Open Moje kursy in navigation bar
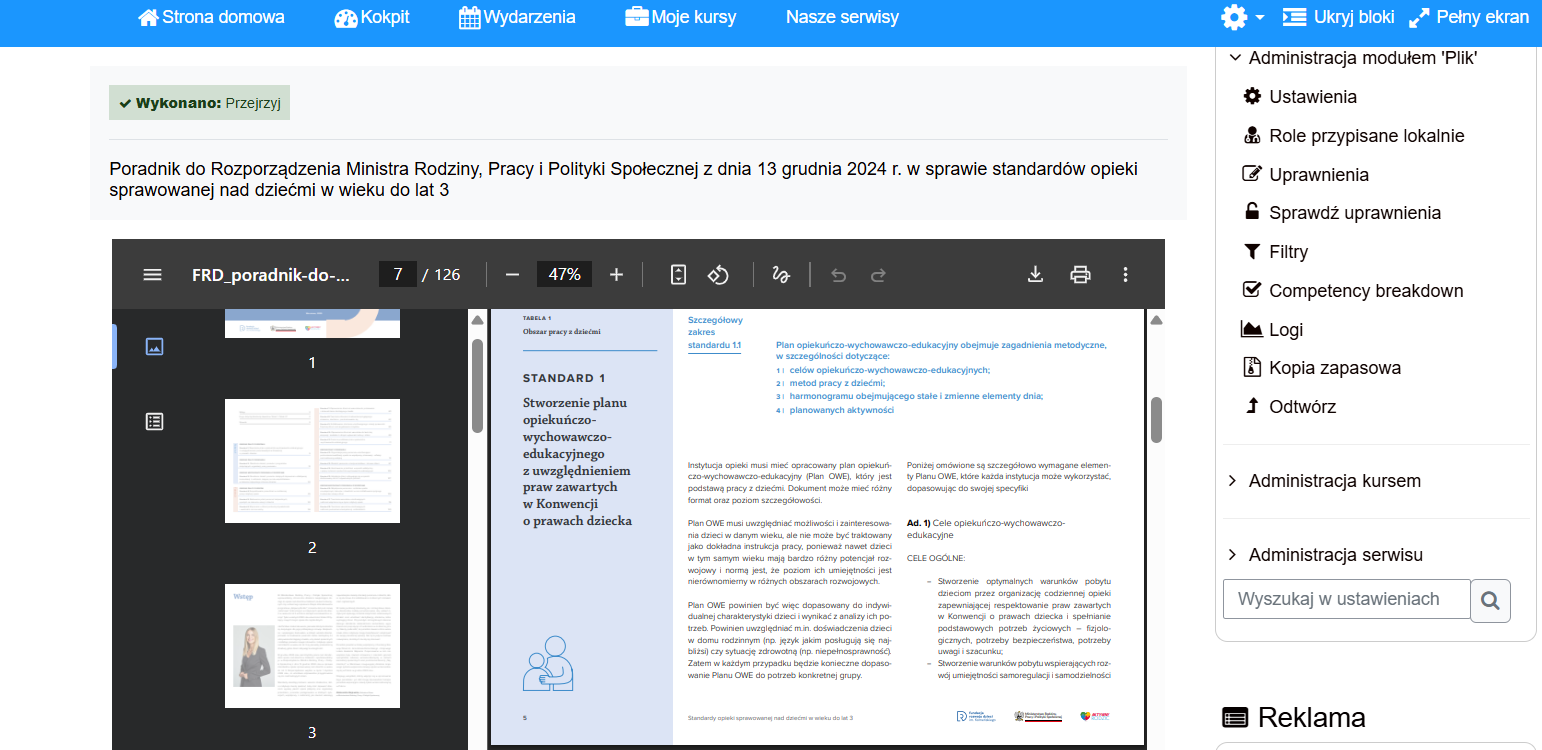This screenshot has width=1542, height=750. 680,17
